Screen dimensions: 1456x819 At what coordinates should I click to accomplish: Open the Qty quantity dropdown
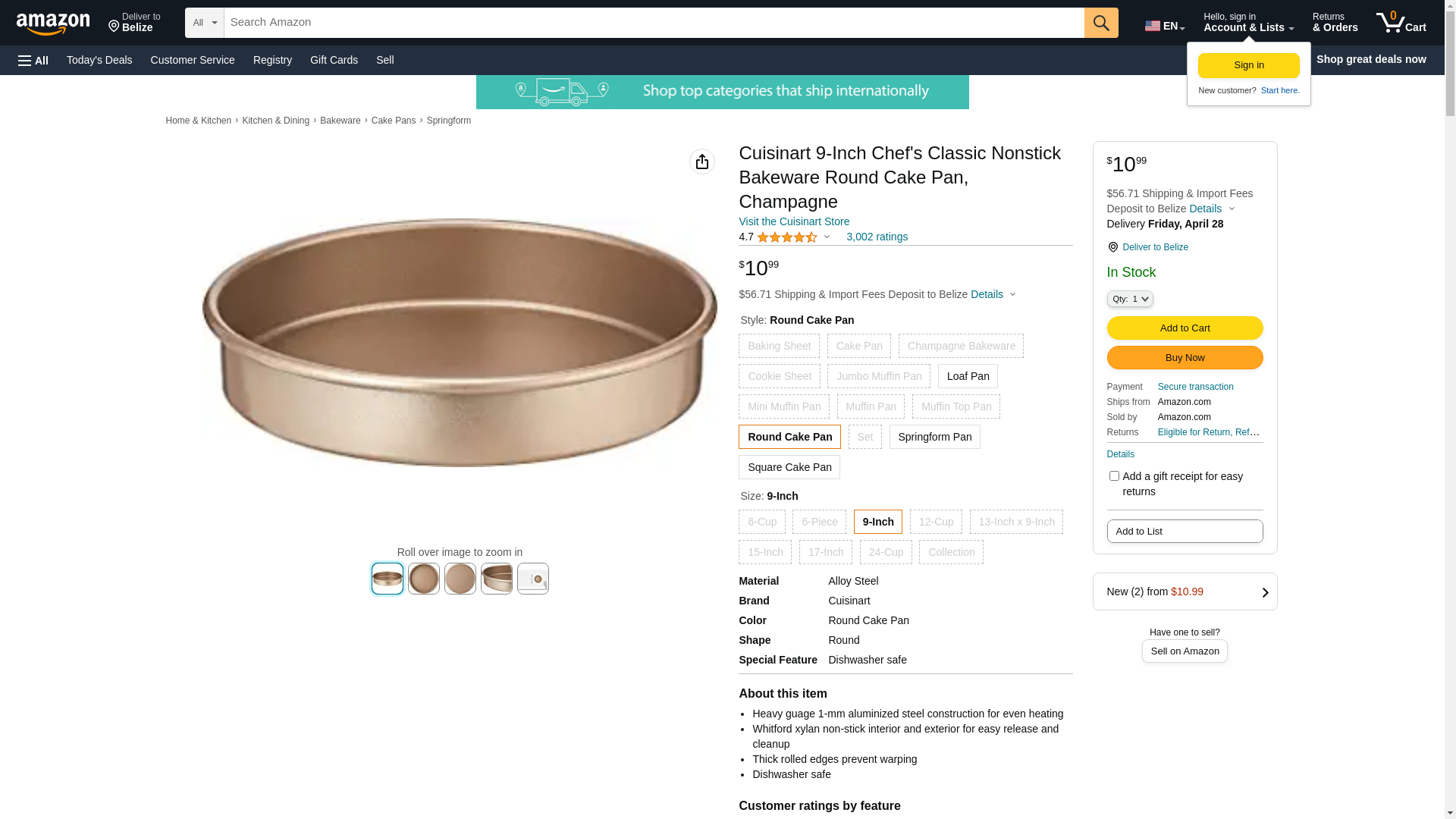(1130, 299)
